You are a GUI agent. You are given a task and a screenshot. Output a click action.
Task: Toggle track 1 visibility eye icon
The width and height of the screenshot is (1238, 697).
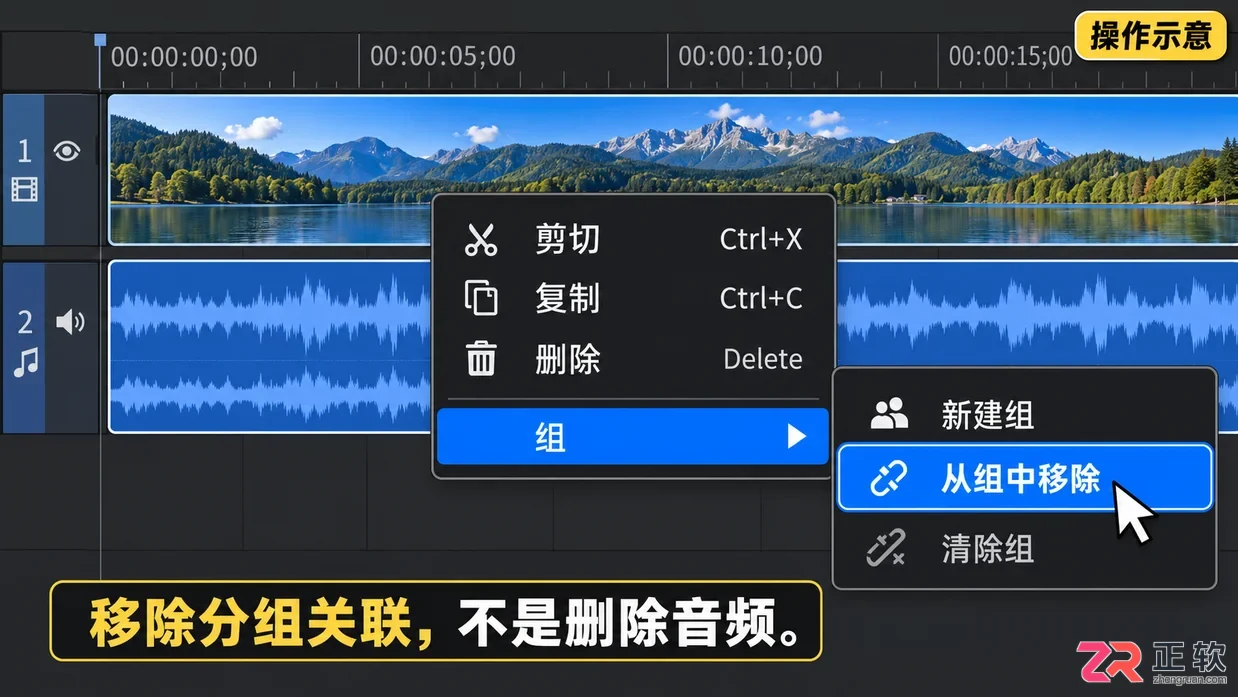67,151
